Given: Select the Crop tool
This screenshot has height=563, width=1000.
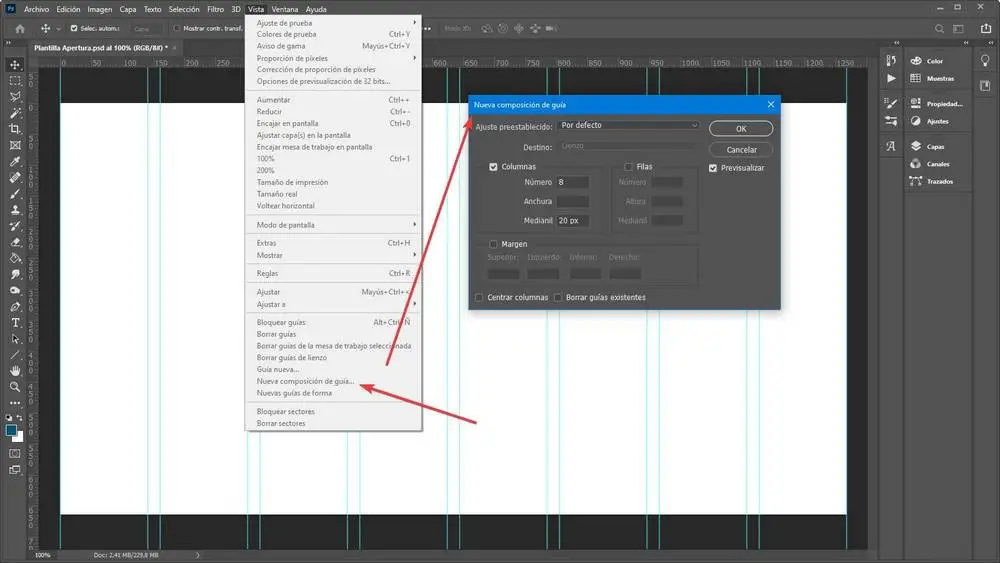Looking at the screenshot, I should (x=15, y=129).
